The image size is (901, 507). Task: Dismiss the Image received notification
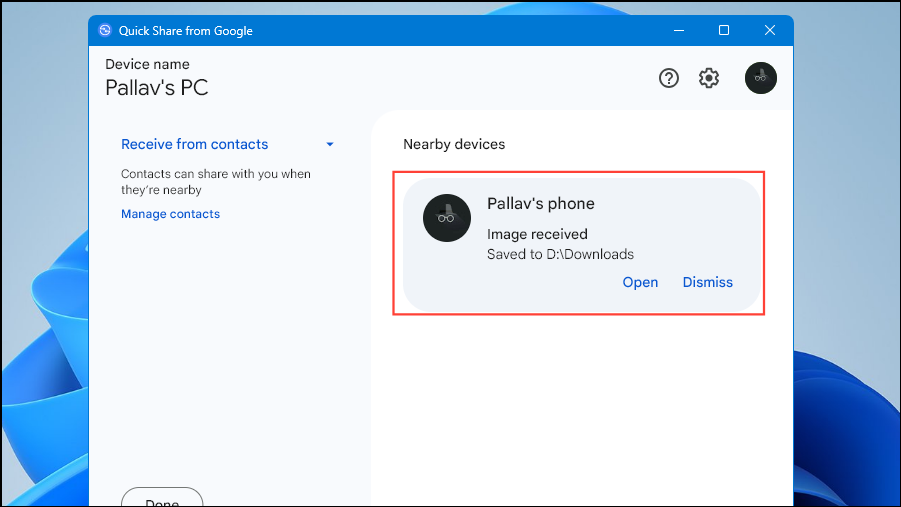[x=707, y=282]
